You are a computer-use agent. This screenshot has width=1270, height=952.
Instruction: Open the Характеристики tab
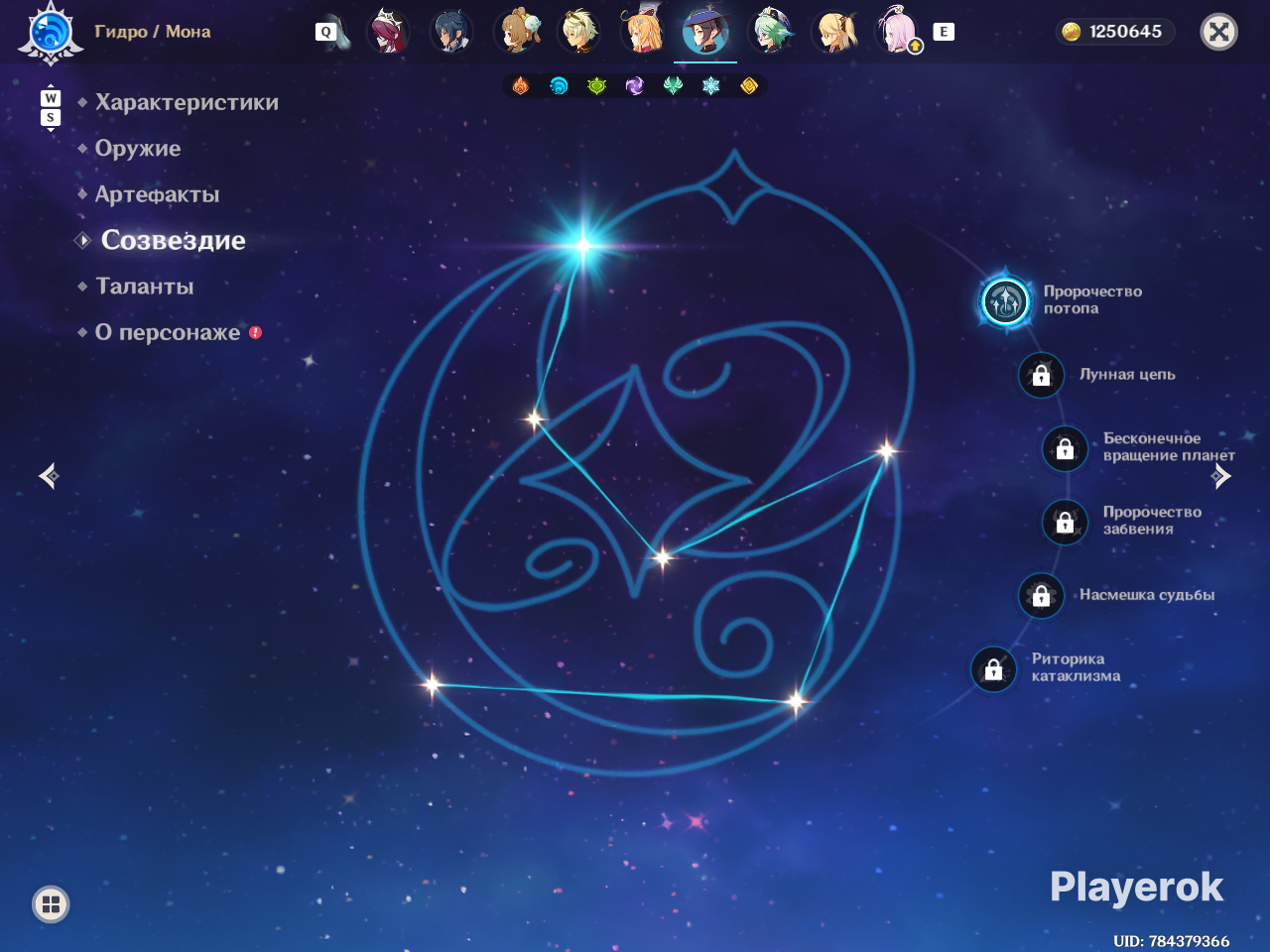187,102
